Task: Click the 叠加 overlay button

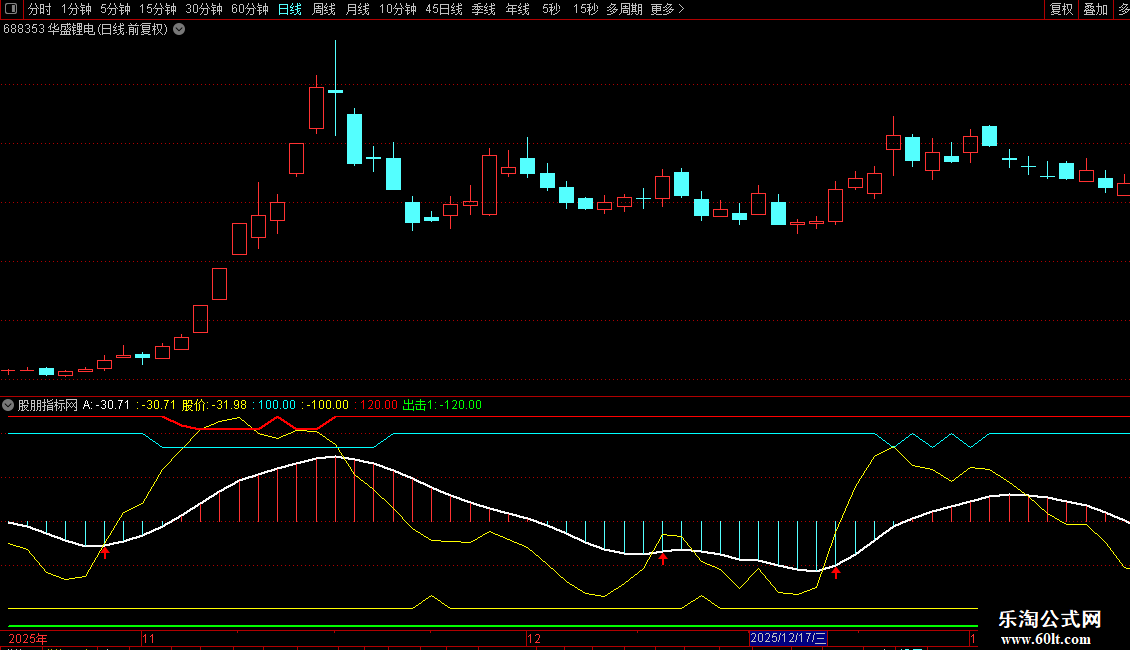Action: [1095, 9]
